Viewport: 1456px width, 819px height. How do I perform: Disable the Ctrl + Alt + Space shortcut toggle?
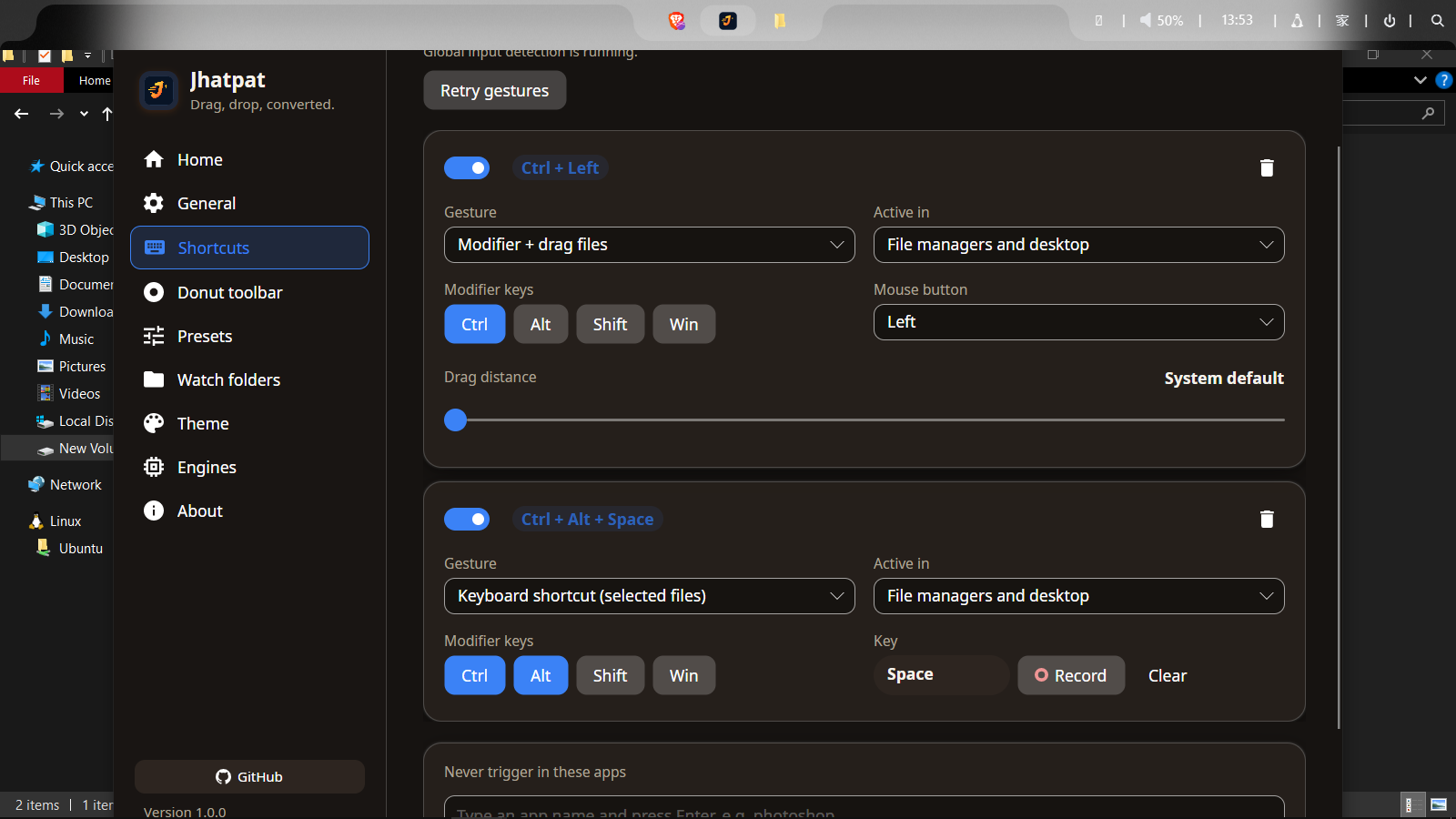[x=467, y=519]
